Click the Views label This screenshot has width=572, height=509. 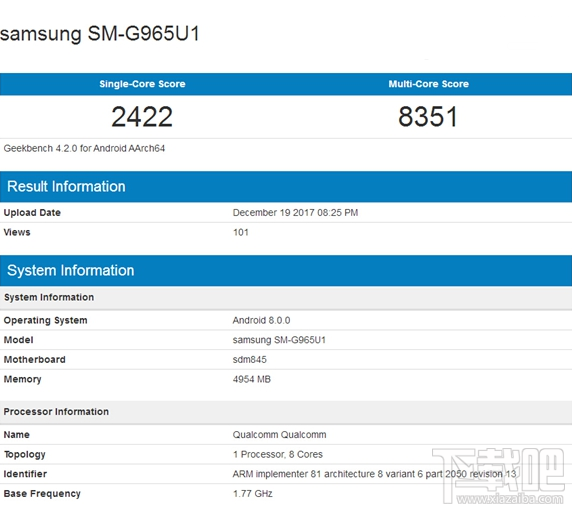tap(17, 232)
